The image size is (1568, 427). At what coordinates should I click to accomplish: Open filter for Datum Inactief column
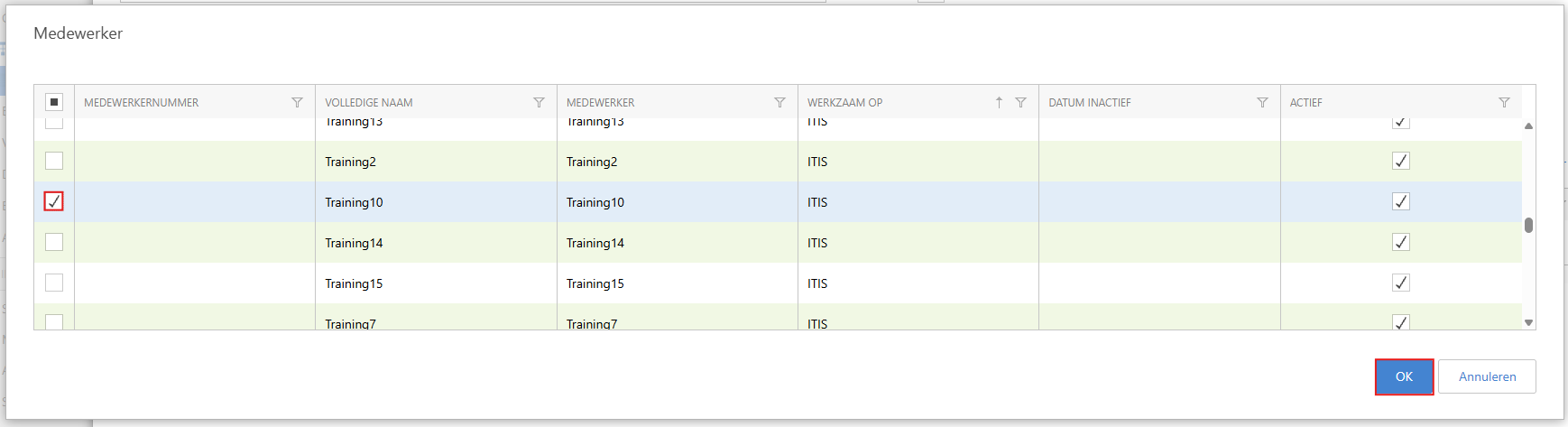(x=1262, y=103)
